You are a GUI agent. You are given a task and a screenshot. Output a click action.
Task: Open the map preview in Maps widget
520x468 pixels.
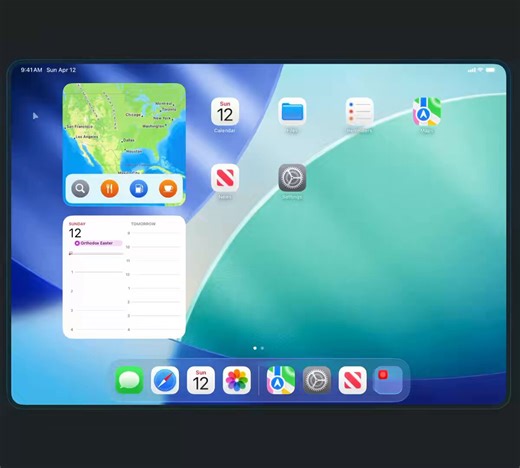click(124, 128)
